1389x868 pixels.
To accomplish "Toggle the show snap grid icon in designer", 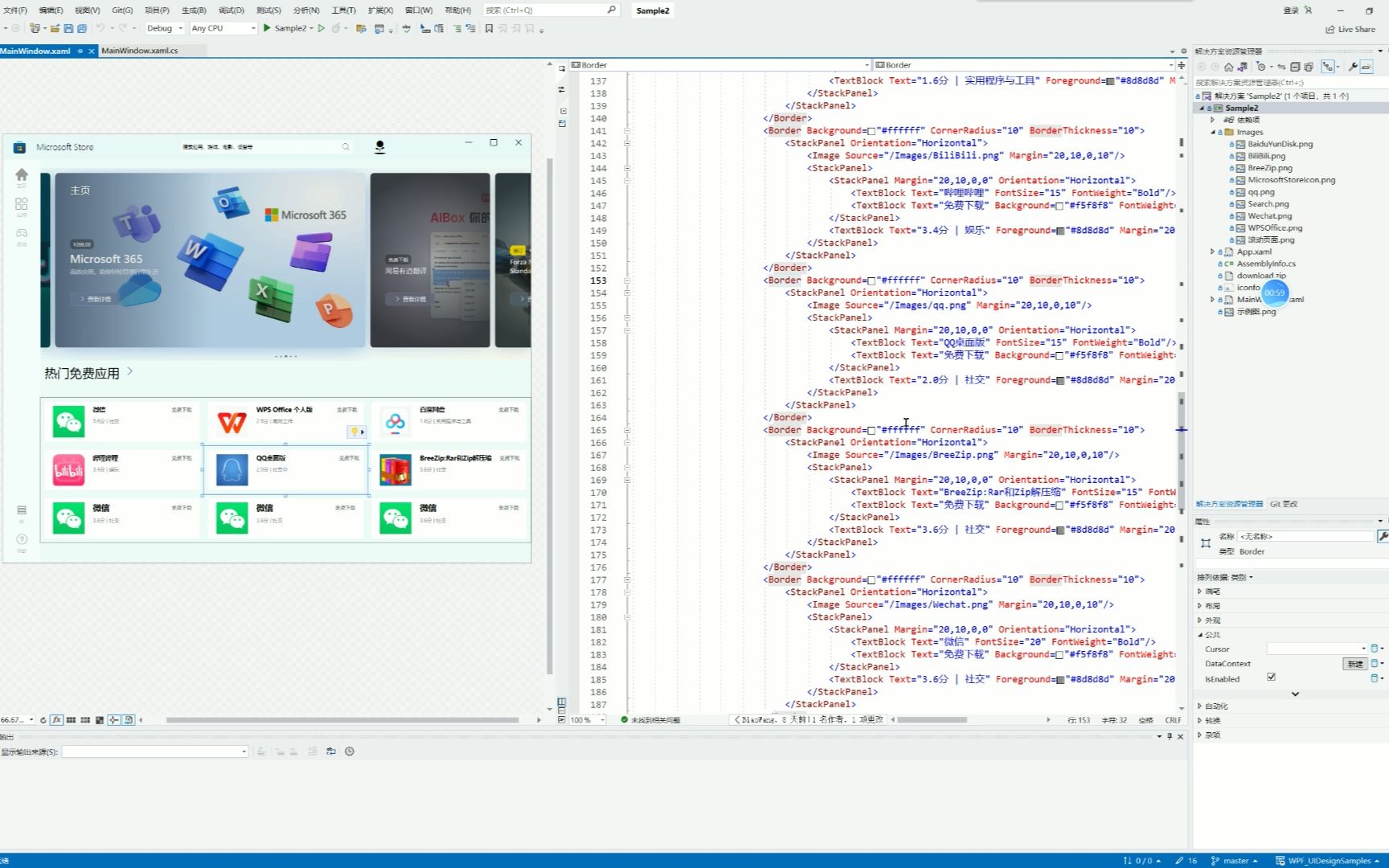I will pyautogui.click(x=71, y=720).
